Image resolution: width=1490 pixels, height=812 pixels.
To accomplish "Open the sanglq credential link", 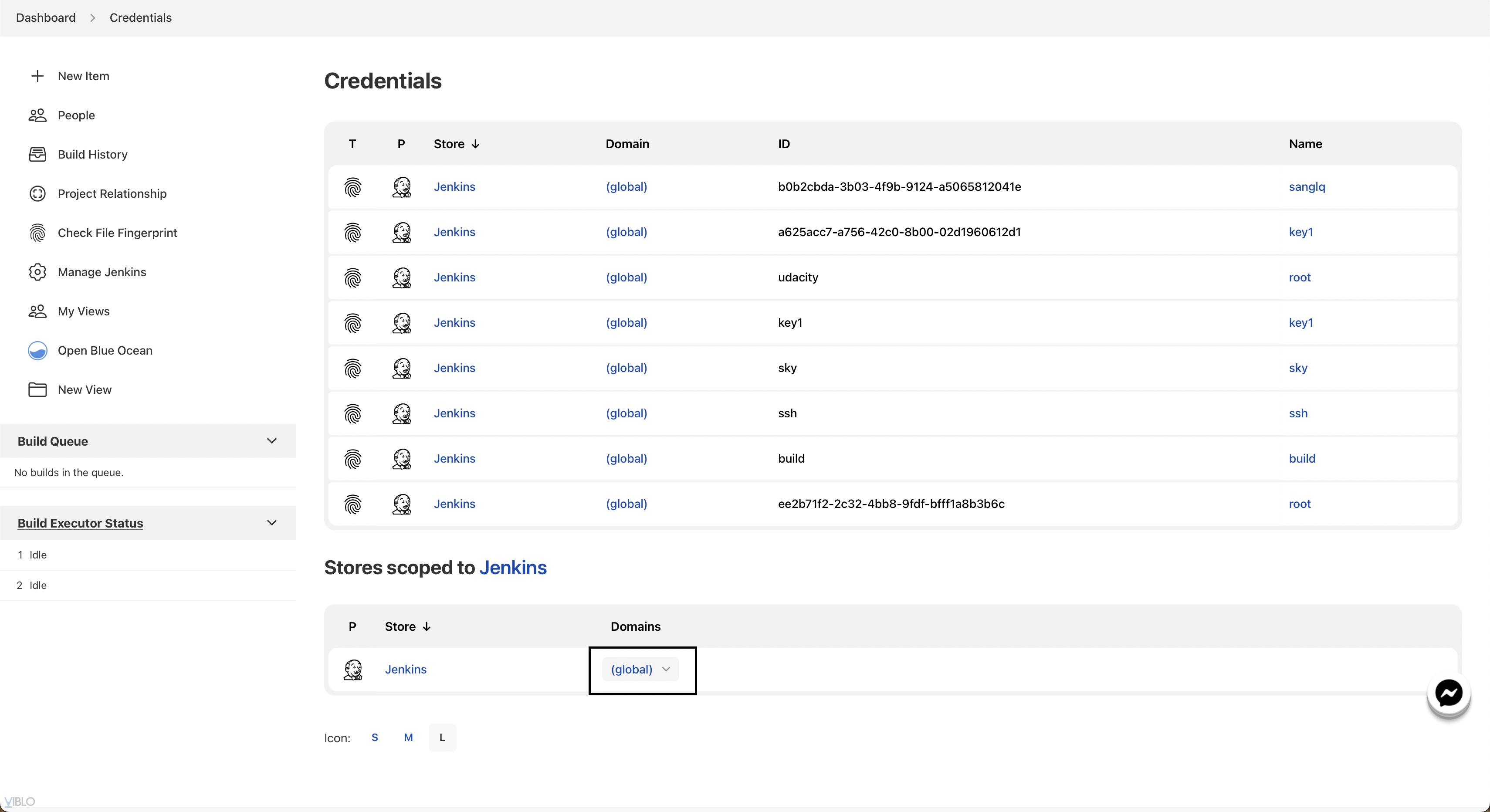I will [x=1307, y=187].
